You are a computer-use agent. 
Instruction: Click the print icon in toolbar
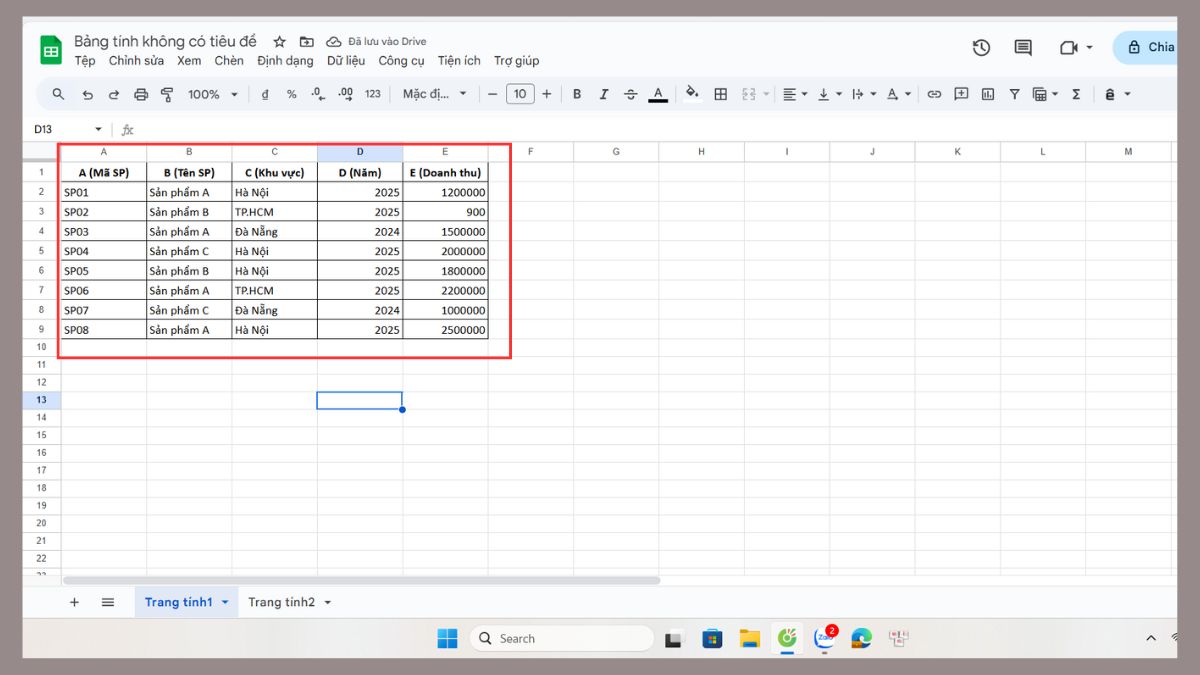coord(141,94)
